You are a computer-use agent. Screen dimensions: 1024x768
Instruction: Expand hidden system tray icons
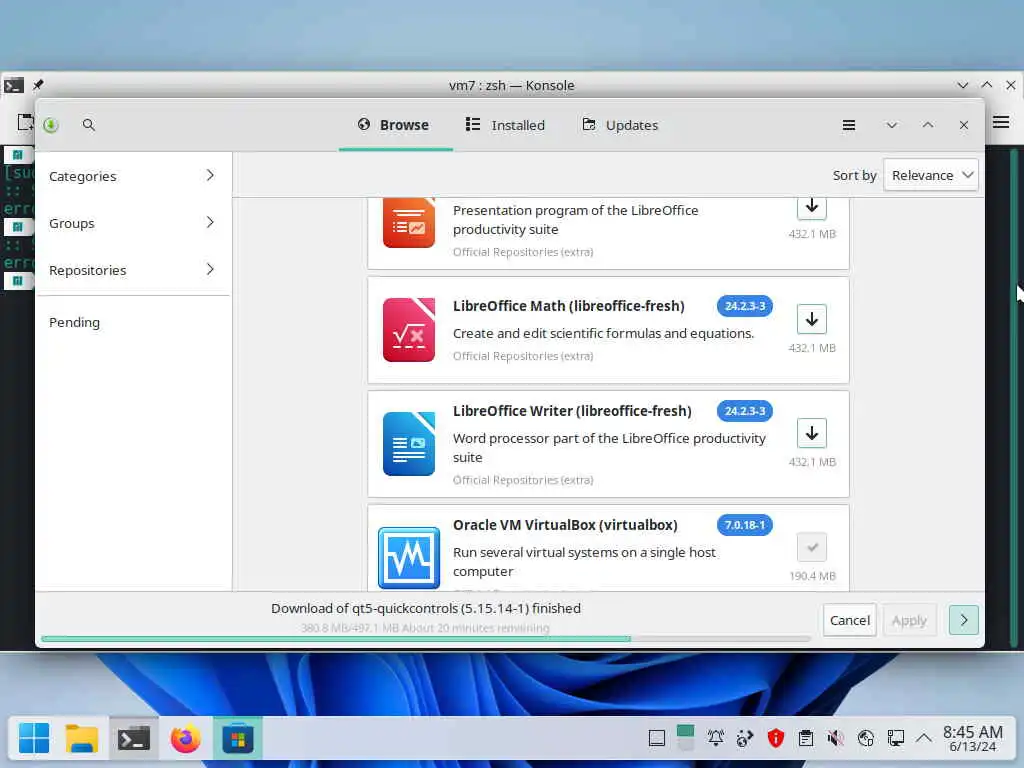923,738
